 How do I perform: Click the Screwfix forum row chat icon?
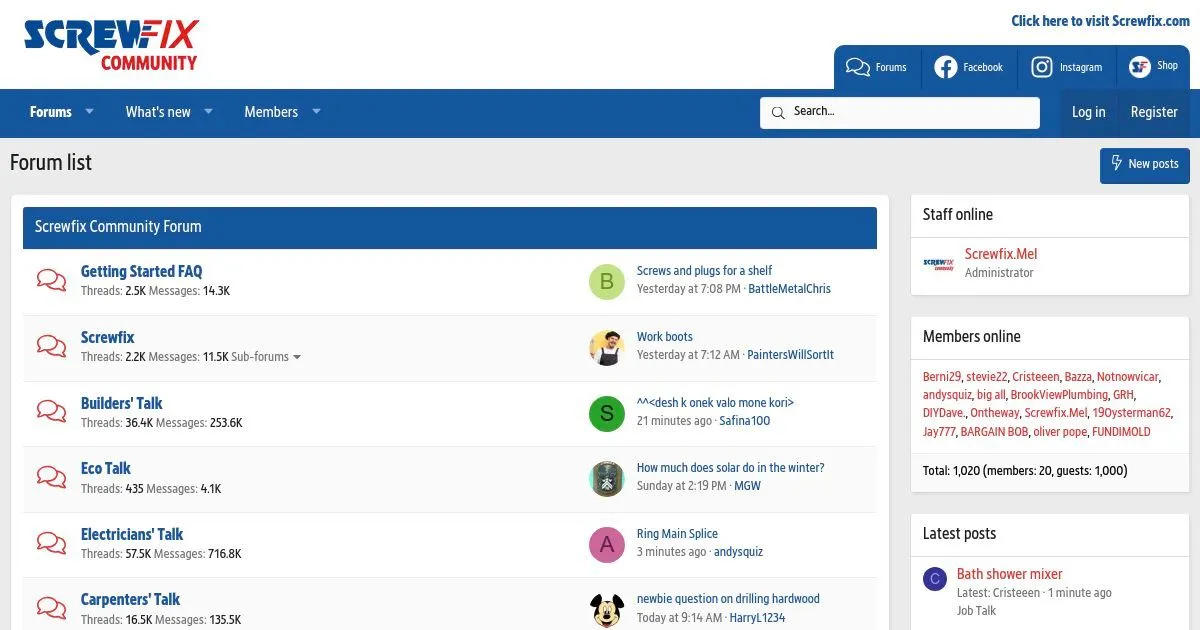(51, 346)
